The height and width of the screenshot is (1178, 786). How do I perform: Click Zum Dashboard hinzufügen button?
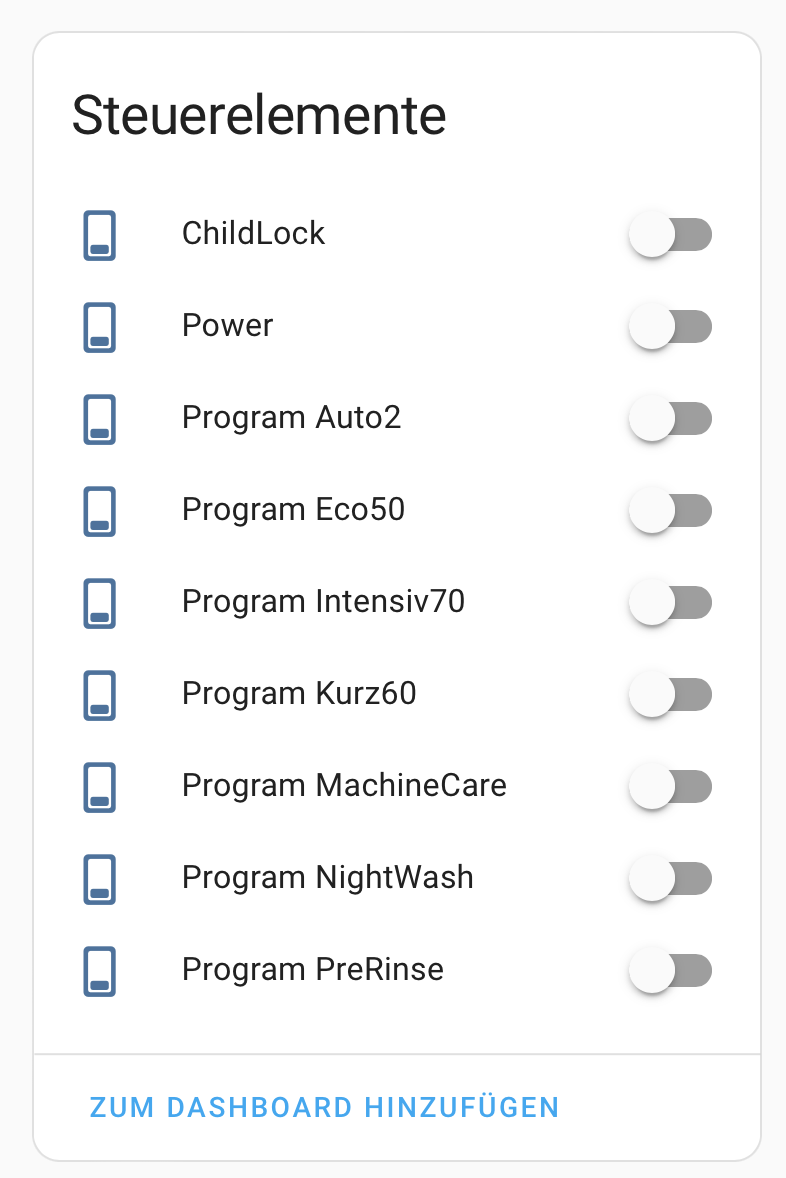[324, 1107]
